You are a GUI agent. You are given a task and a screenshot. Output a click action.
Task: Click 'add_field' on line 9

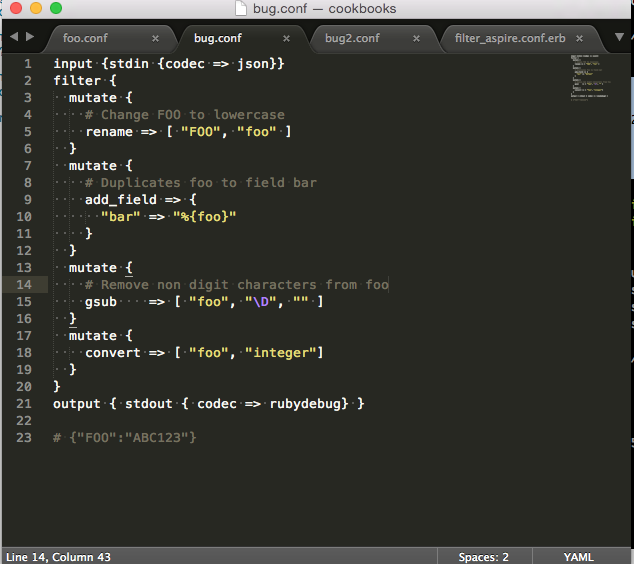(120, 200)
